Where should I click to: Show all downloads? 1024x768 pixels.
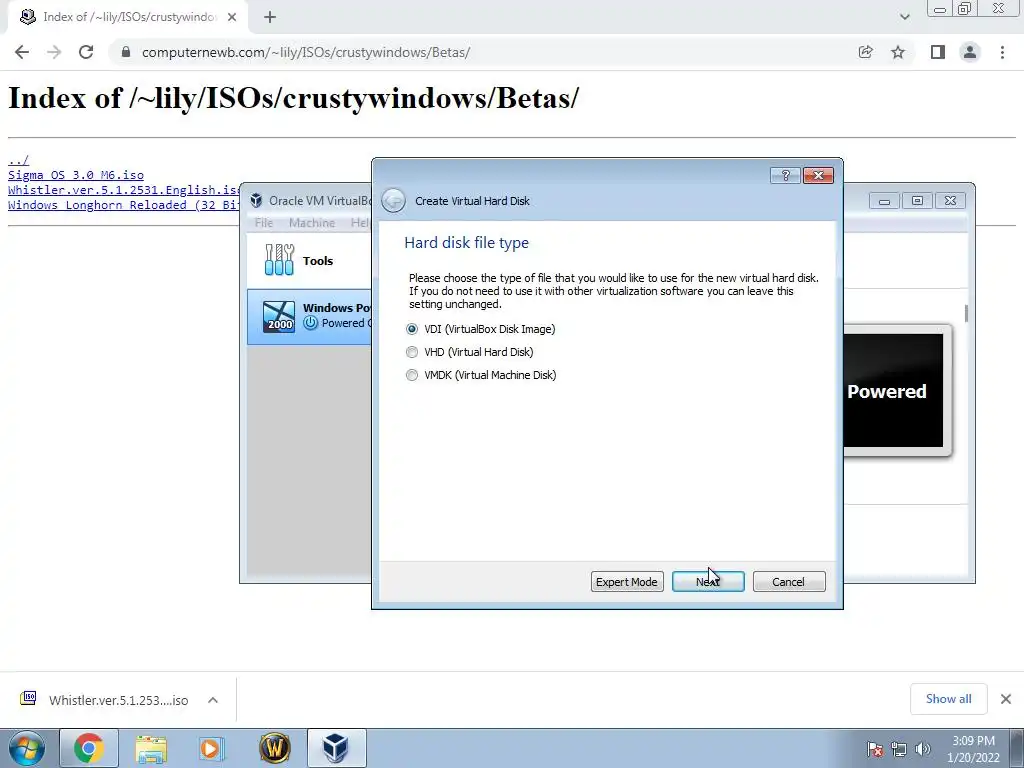tap(948, 699)
